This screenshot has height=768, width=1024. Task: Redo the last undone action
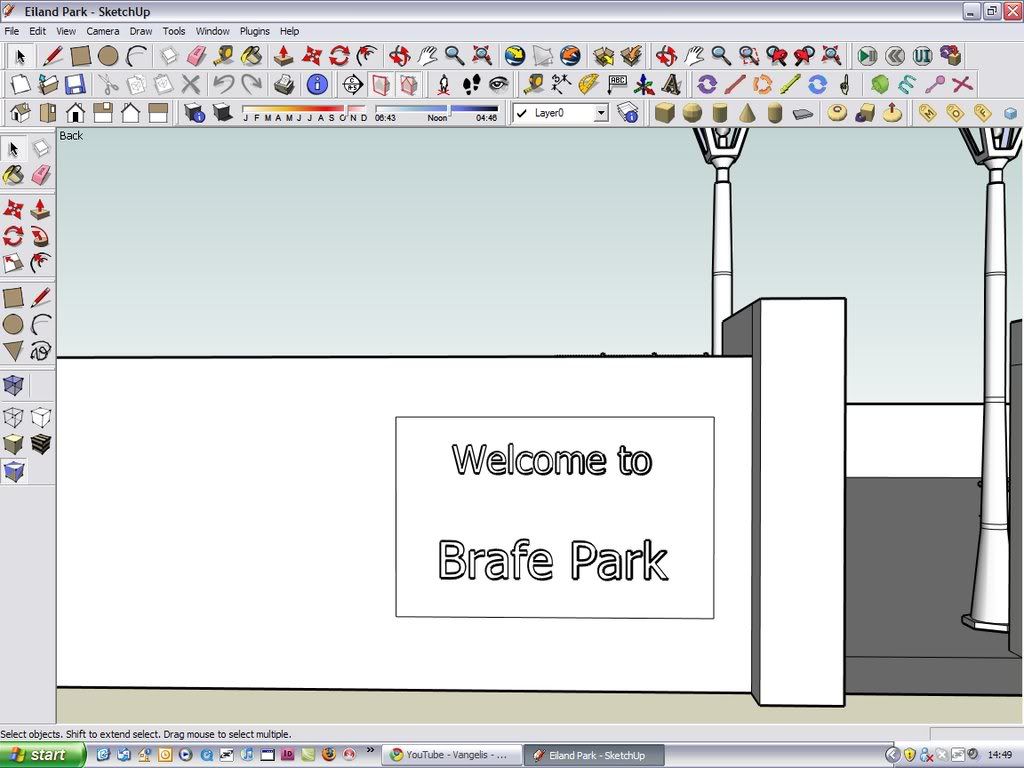click(x=251, y=84)
